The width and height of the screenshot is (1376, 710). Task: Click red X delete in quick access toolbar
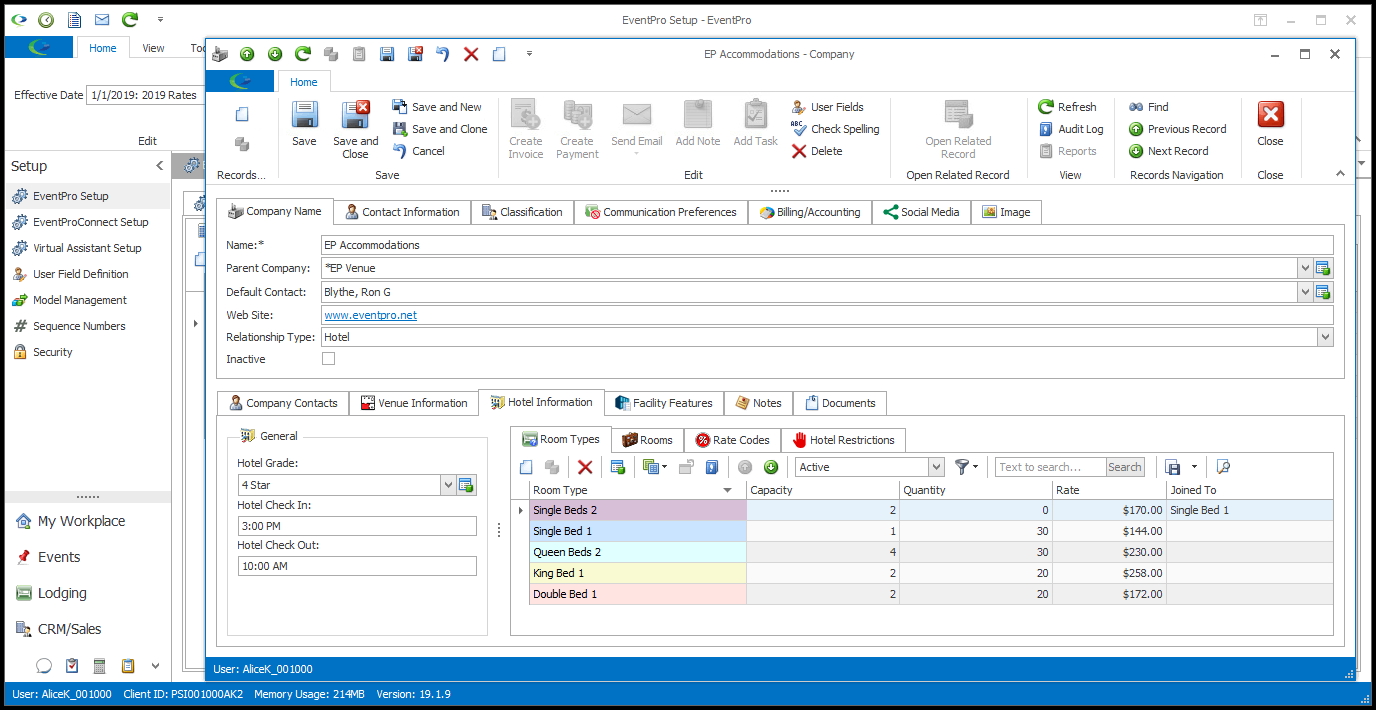(x=471, y=54)
